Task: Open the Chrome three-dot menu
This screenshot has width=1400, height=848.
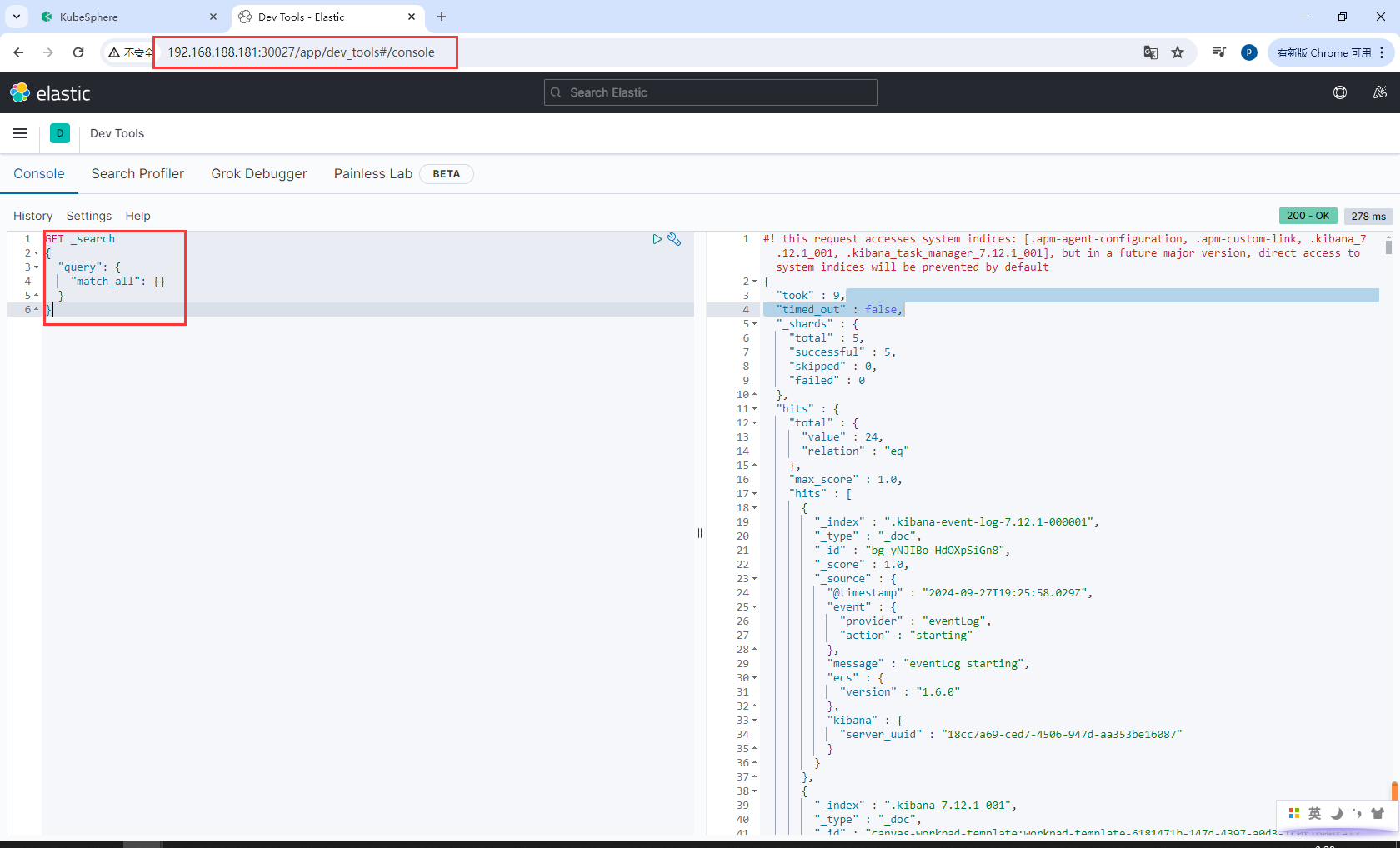Action: [x=1382, y=52]
